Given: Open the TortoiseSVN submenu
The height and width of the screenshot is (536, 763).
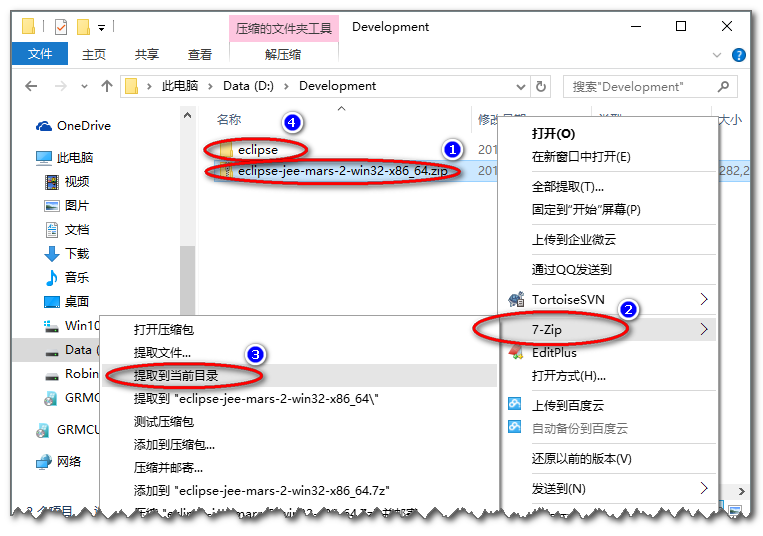Looking at the screenshot, I should 608,300.
